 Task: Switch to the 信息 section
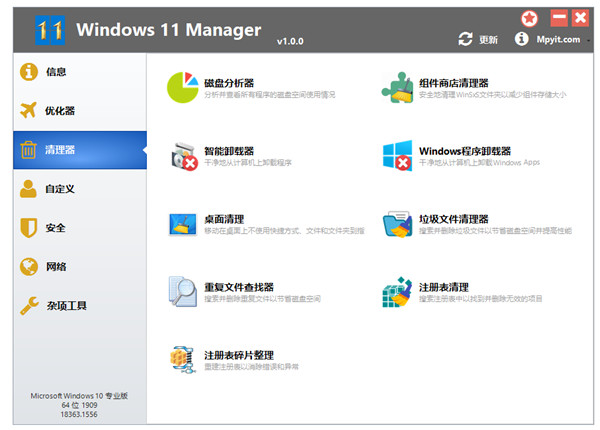80,72
